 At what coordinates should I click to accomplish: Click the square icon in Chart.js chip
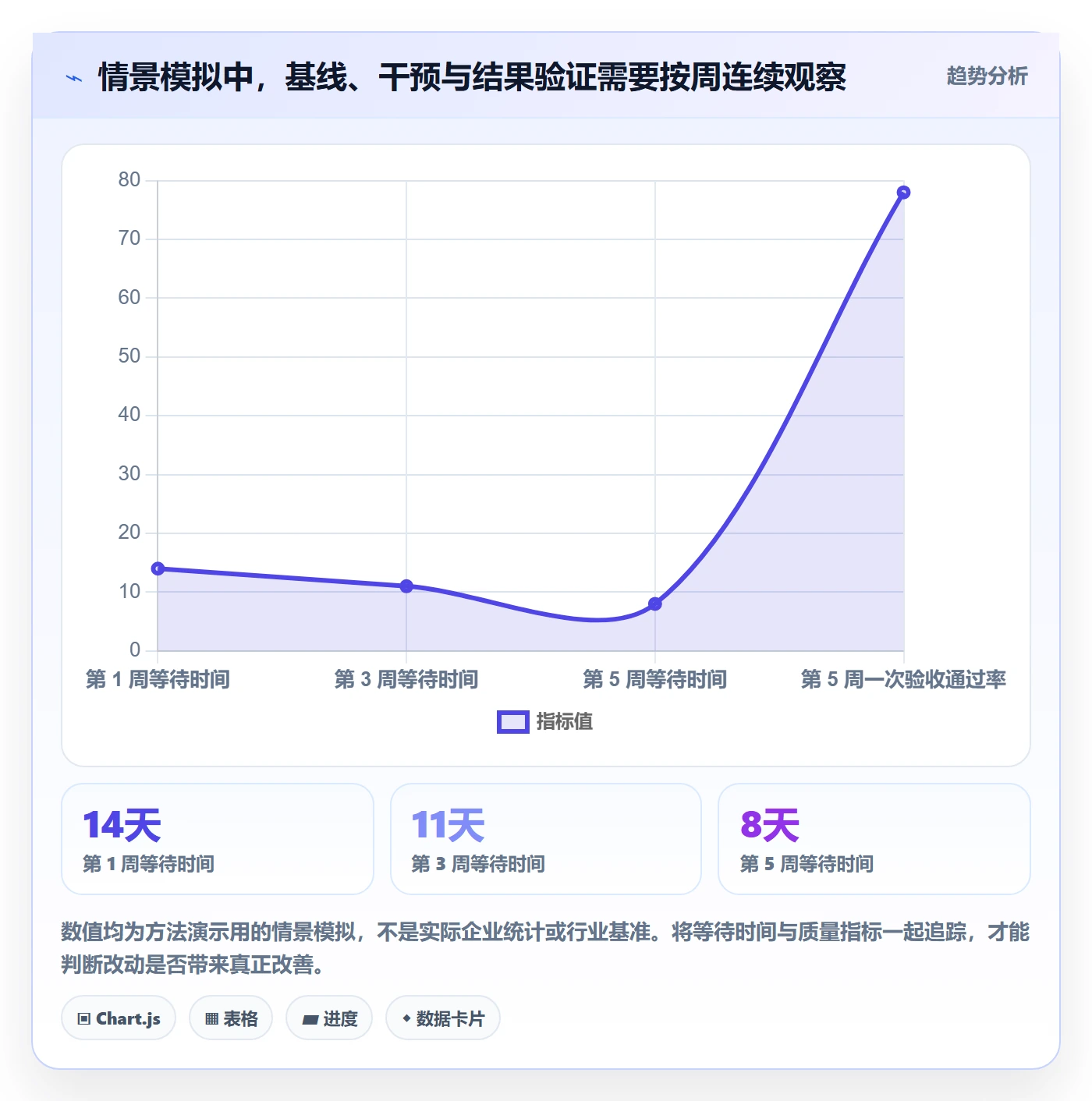tap(84, 1019)
